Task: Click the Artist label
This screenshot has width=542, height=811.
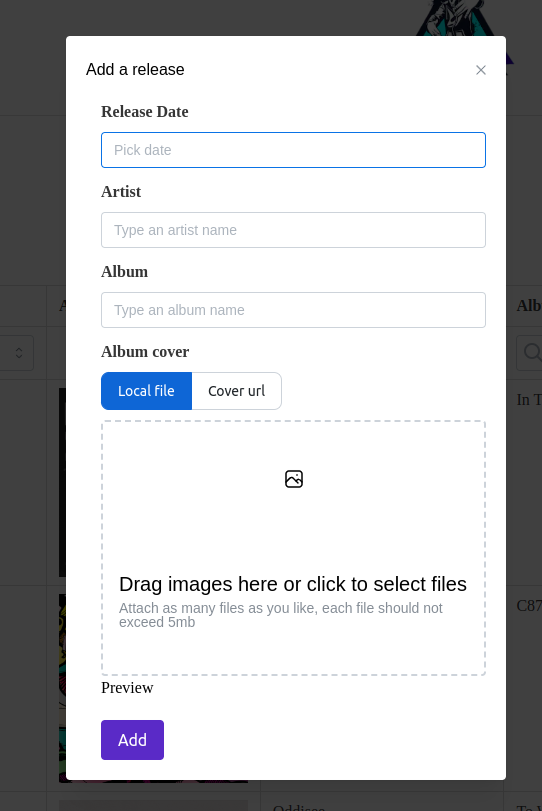Action: (121, 192)
